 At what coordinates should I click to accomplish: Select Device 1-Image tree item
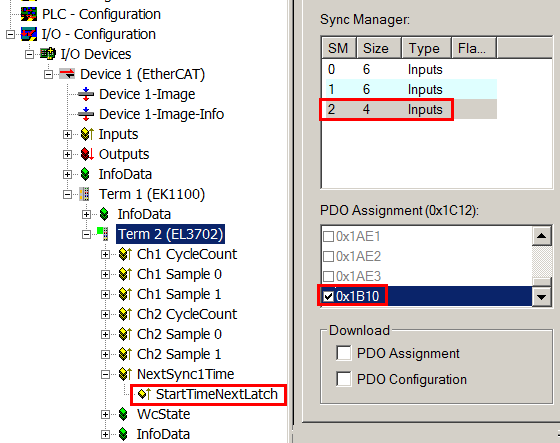[x=147, y=94]
